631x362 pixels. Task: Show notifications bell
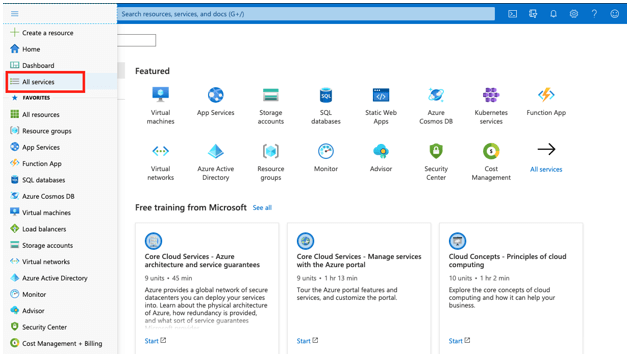click(x=553, y=14)
